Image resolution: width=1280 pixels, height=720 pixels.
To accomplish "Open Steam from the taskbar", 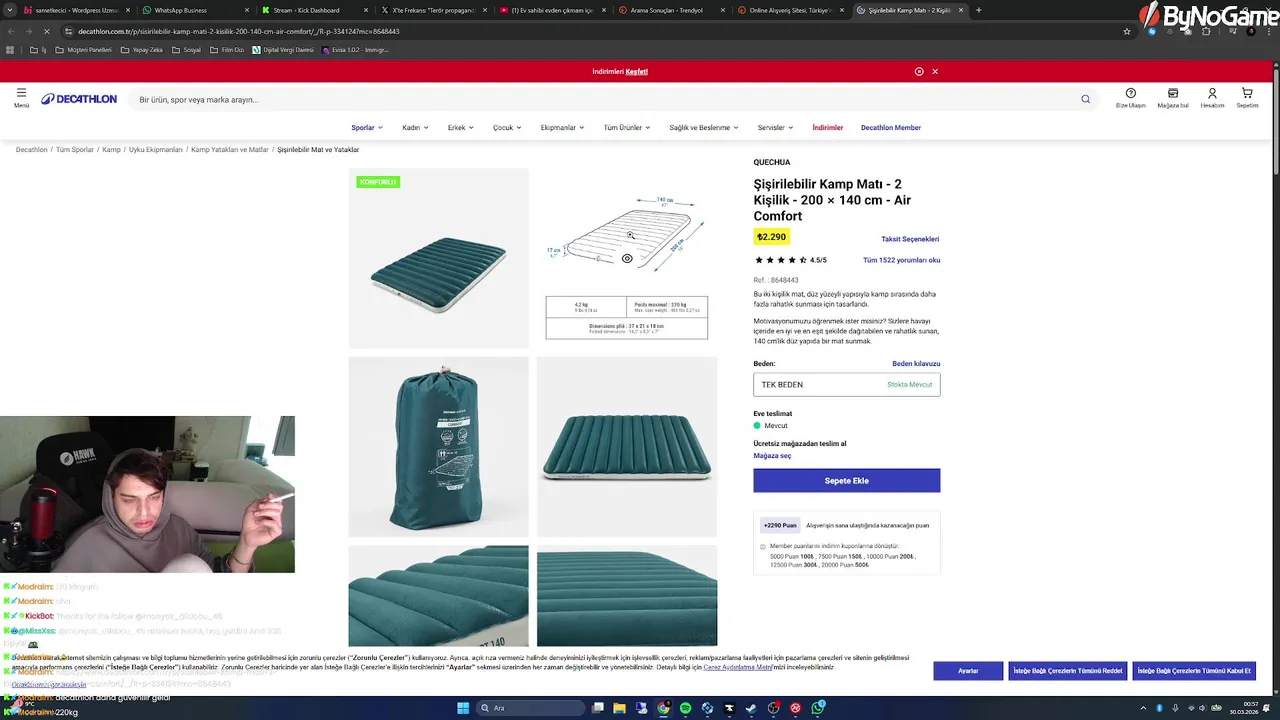I will [x=752, y=708].
